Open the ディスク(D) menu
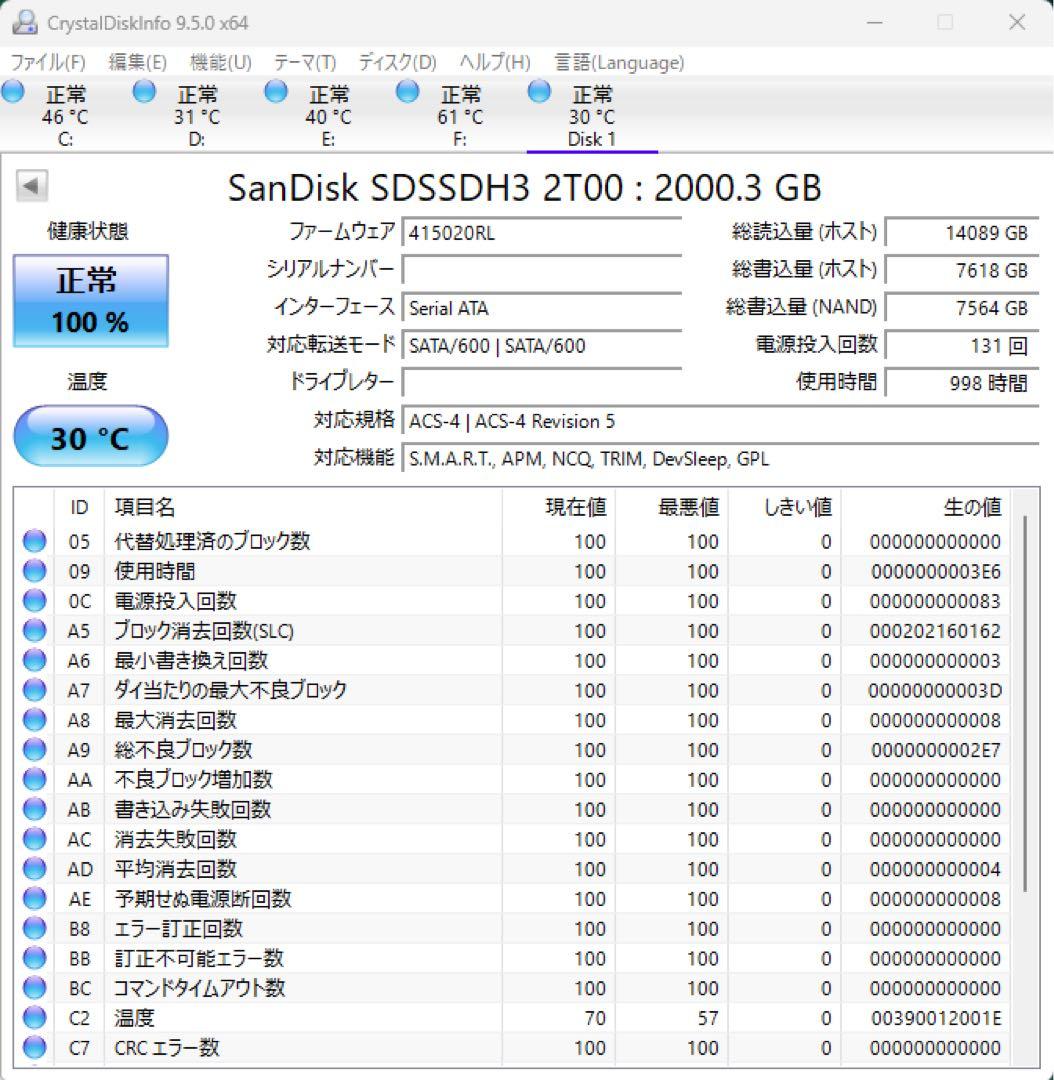Image resolution: width=1054 pixels, height=1080 pixels. (x=394, y=62)
